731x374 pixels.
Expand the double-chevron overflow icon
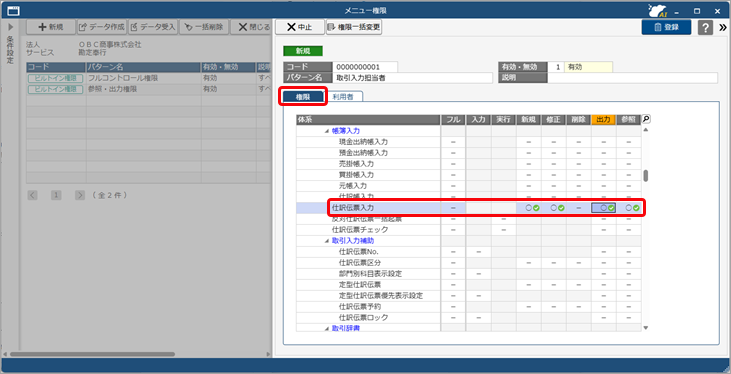coord(723,28)
